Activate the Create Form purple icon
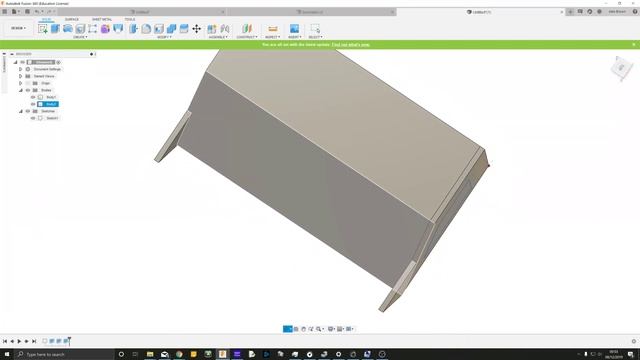 pos(105,29)
